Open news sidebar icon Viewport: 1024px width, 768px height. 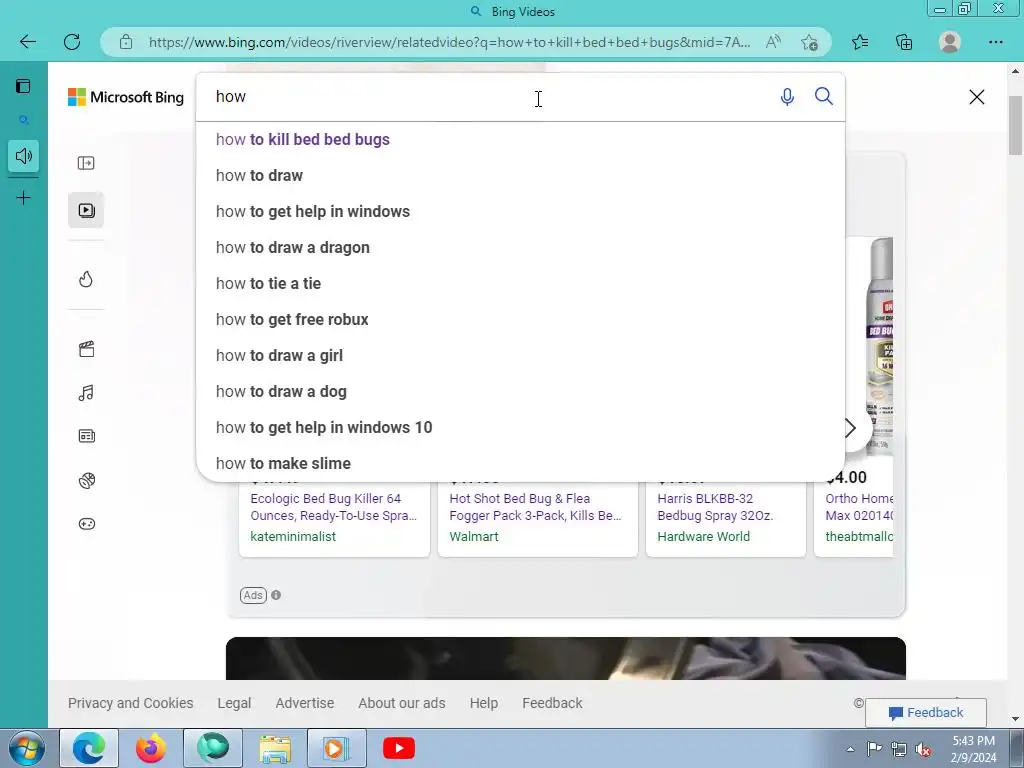[86, 436]
